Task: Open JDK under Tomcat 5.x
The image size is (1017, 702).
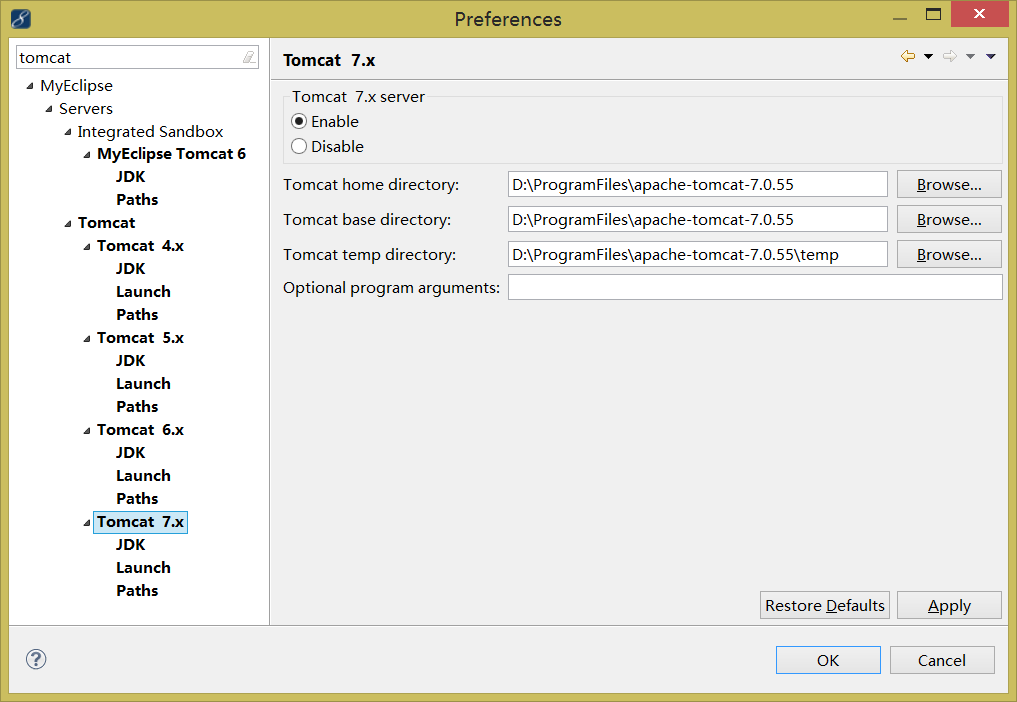Action: (130, 361)
